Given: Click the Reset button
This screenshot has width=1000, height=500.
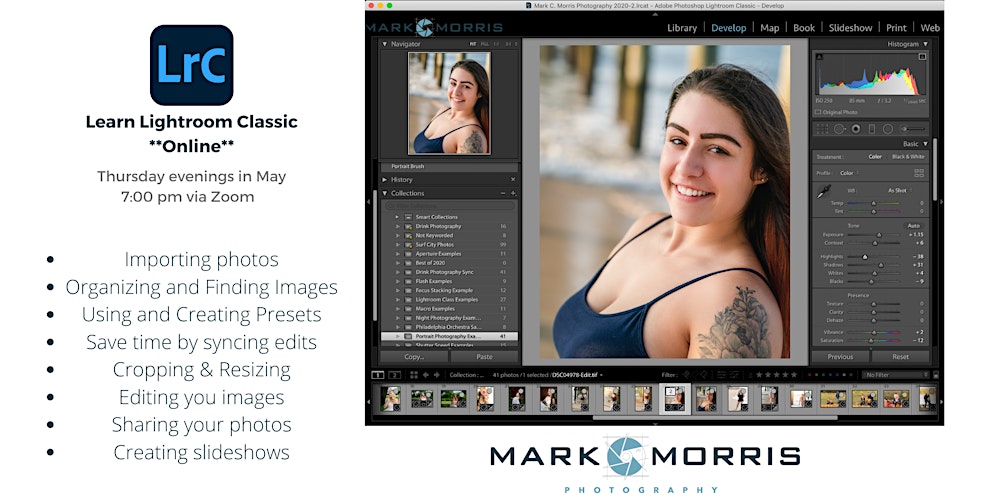Looking at the screenshot, I should [901, 357].
